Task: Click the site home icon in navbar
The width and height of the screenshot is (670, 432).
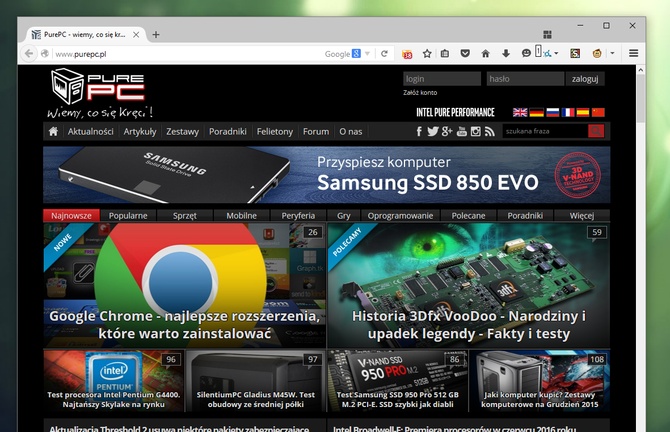Action: (53, 131)
